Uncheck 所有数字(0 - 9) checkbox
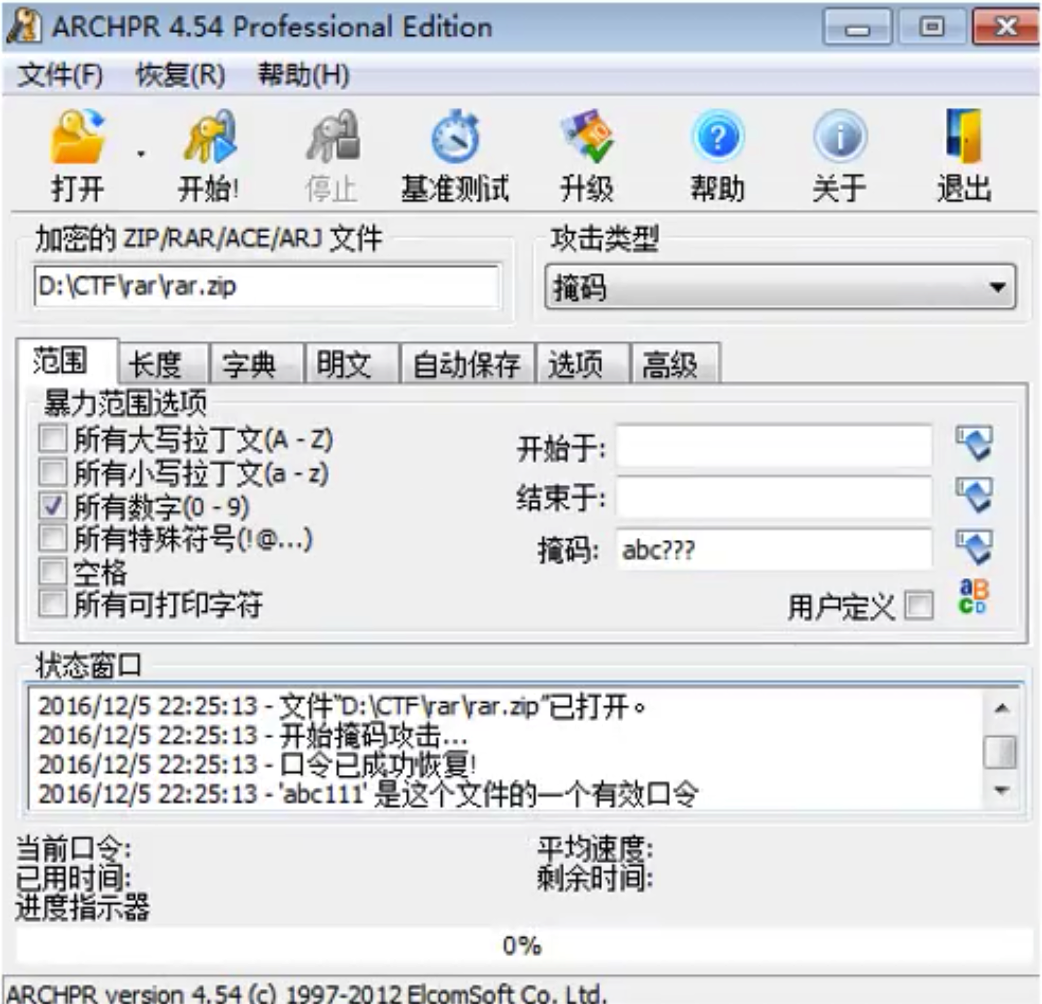This screenshot has width=1042, height=1004. click(52, 506)
